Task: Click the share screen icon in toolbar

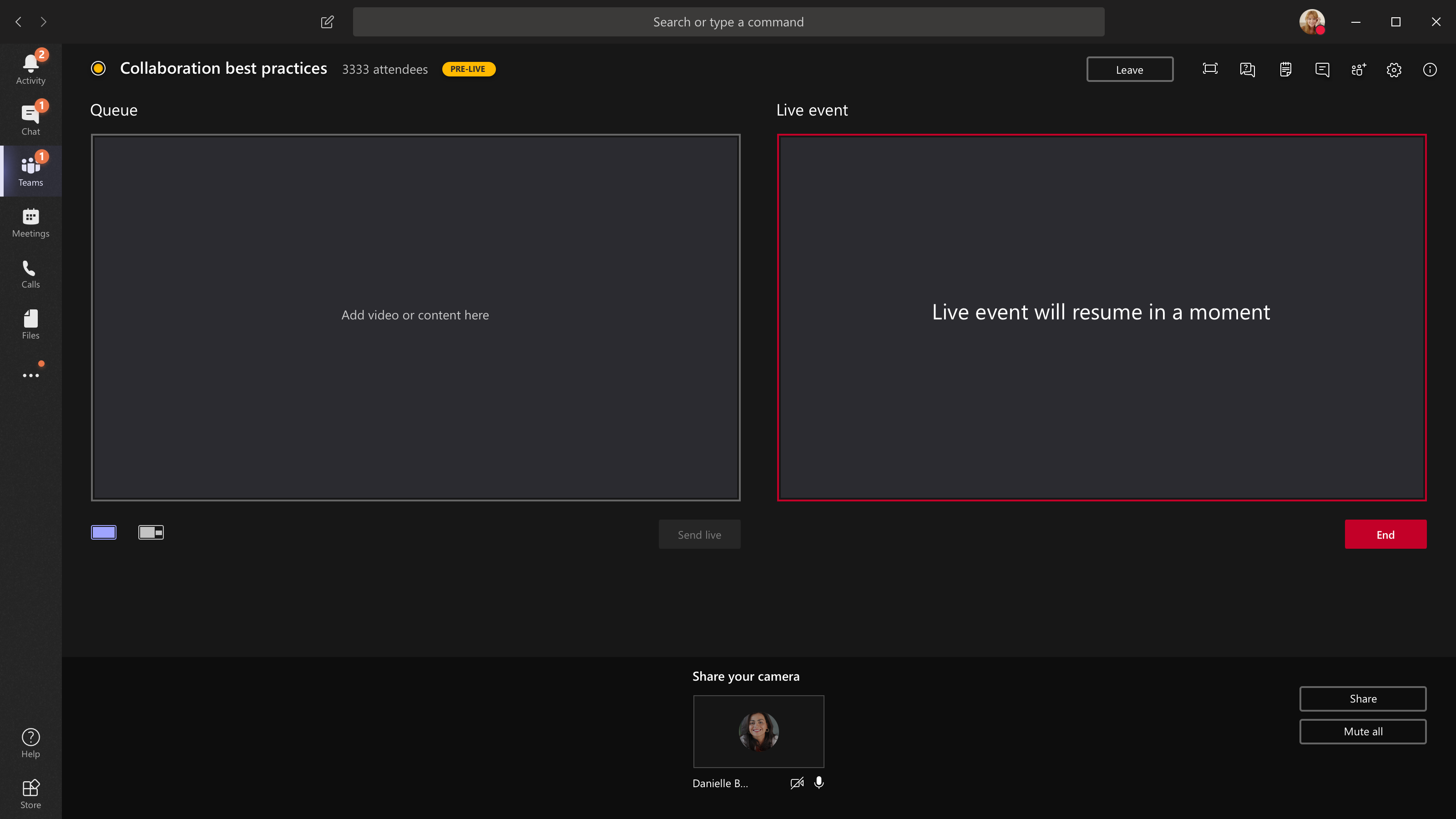Action: click(x=1210, y=69)
